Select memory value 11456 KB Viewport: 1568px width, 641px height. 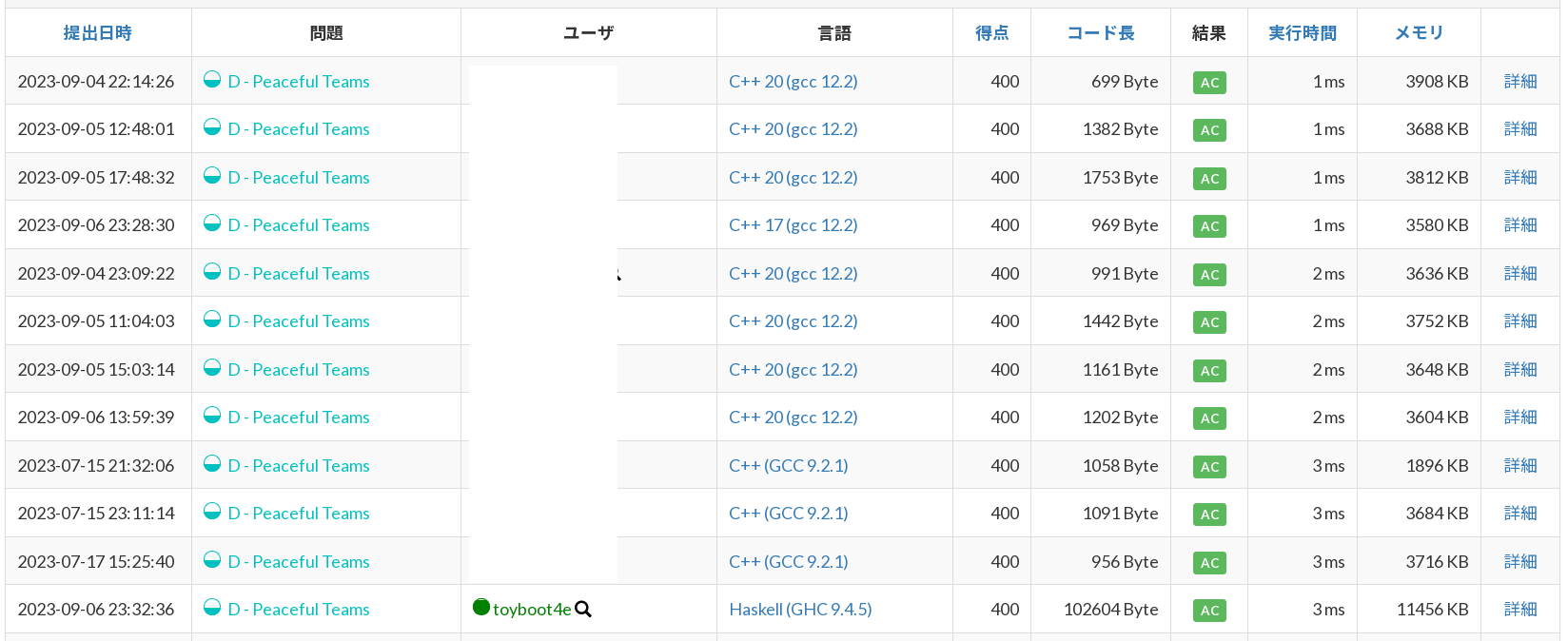pos(1433,610)
